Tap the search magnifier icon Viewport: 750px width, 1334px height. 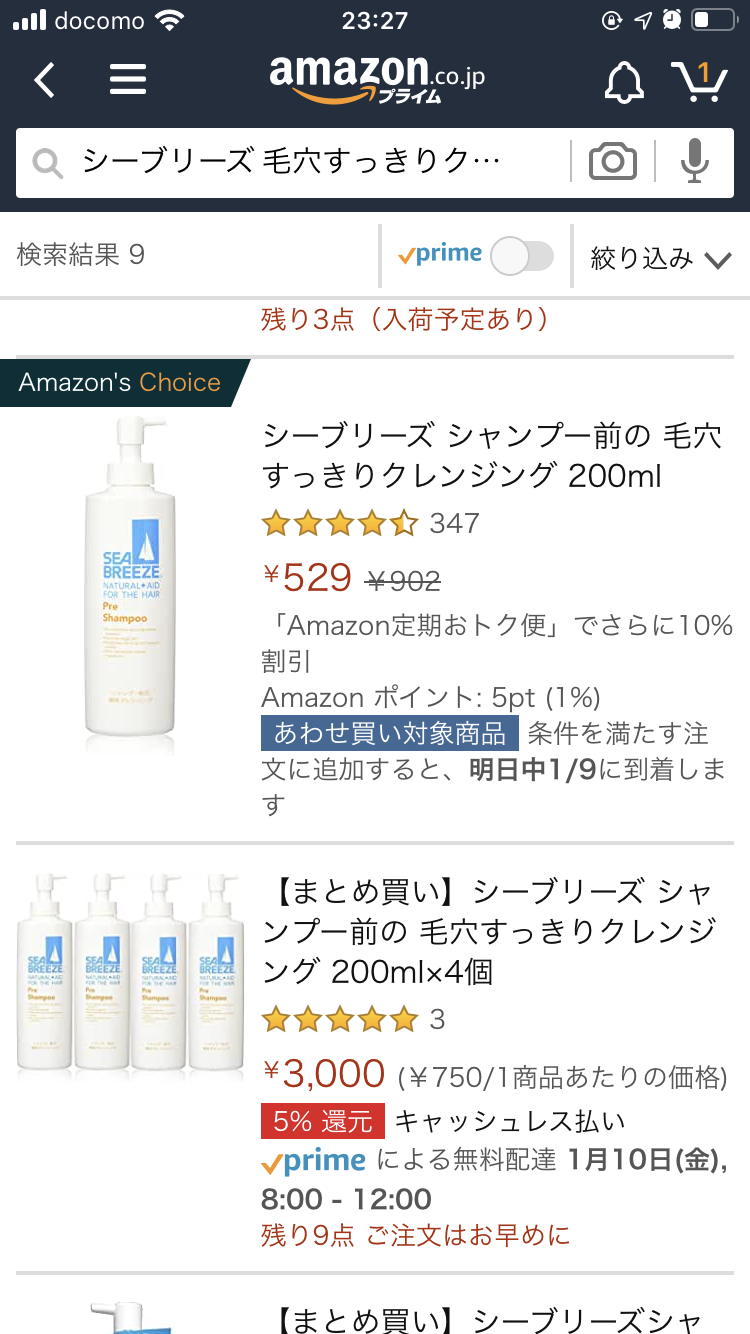tap(48, 162)
